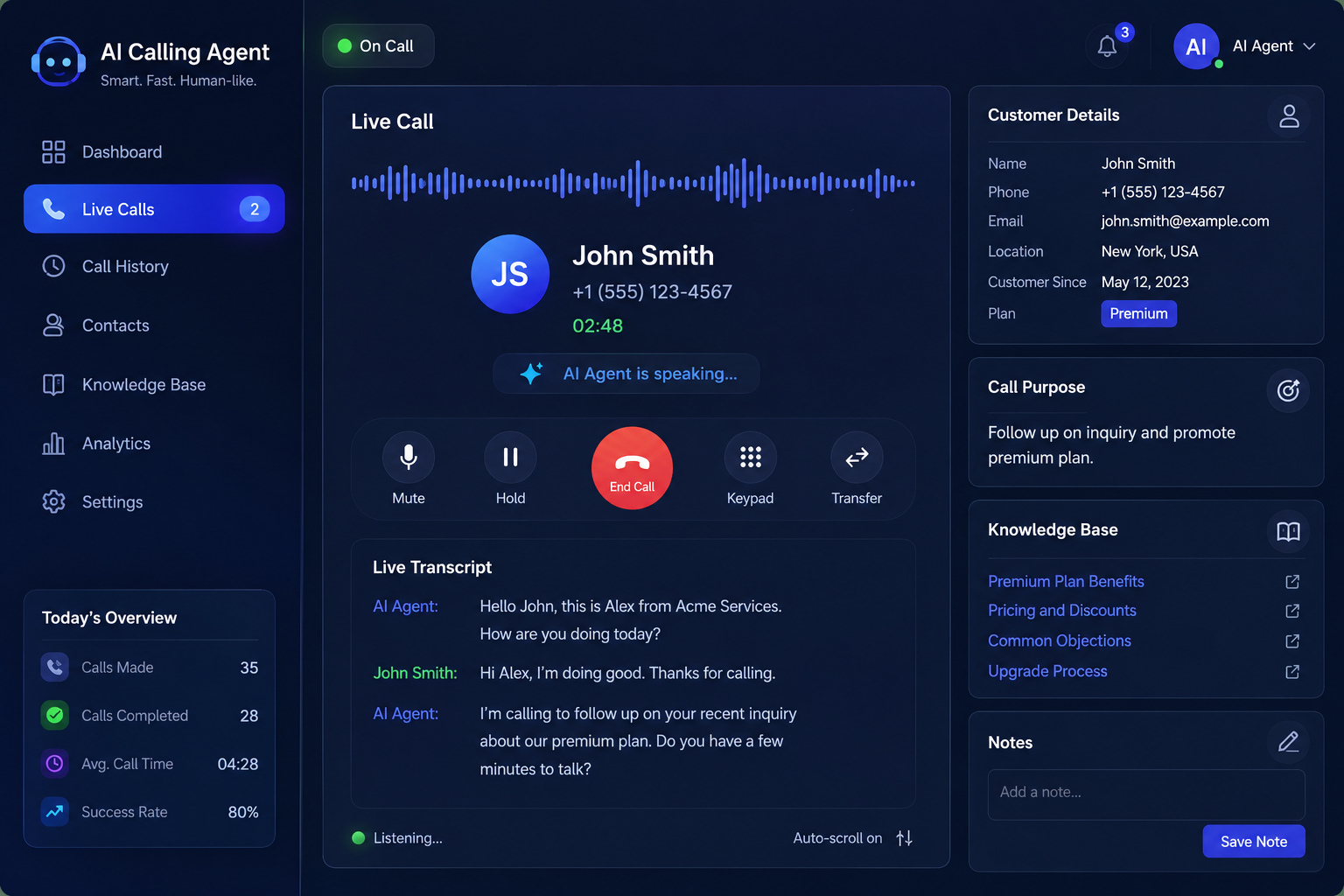Open the Keypad dial pad
Viewport: 1344px width, 896px height.
tap(750, 458)
